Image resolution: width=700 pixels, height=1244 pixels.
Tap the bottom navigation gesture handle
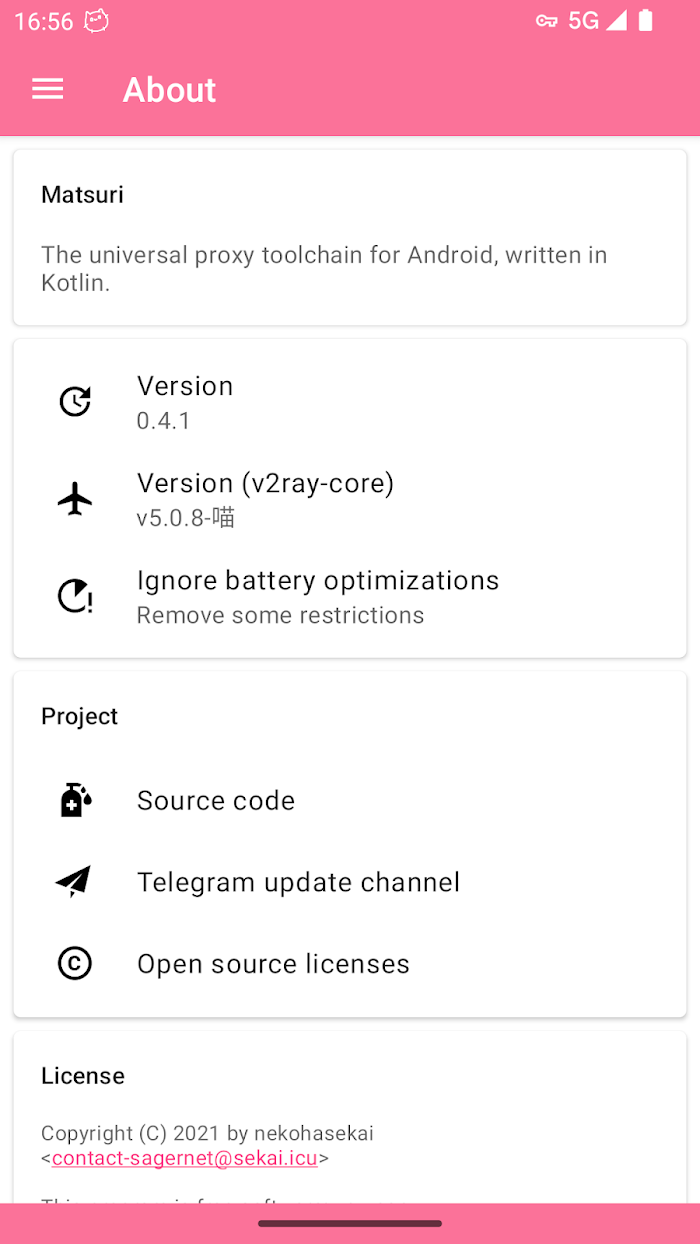pyautogui.click(x=350, y=1223)
